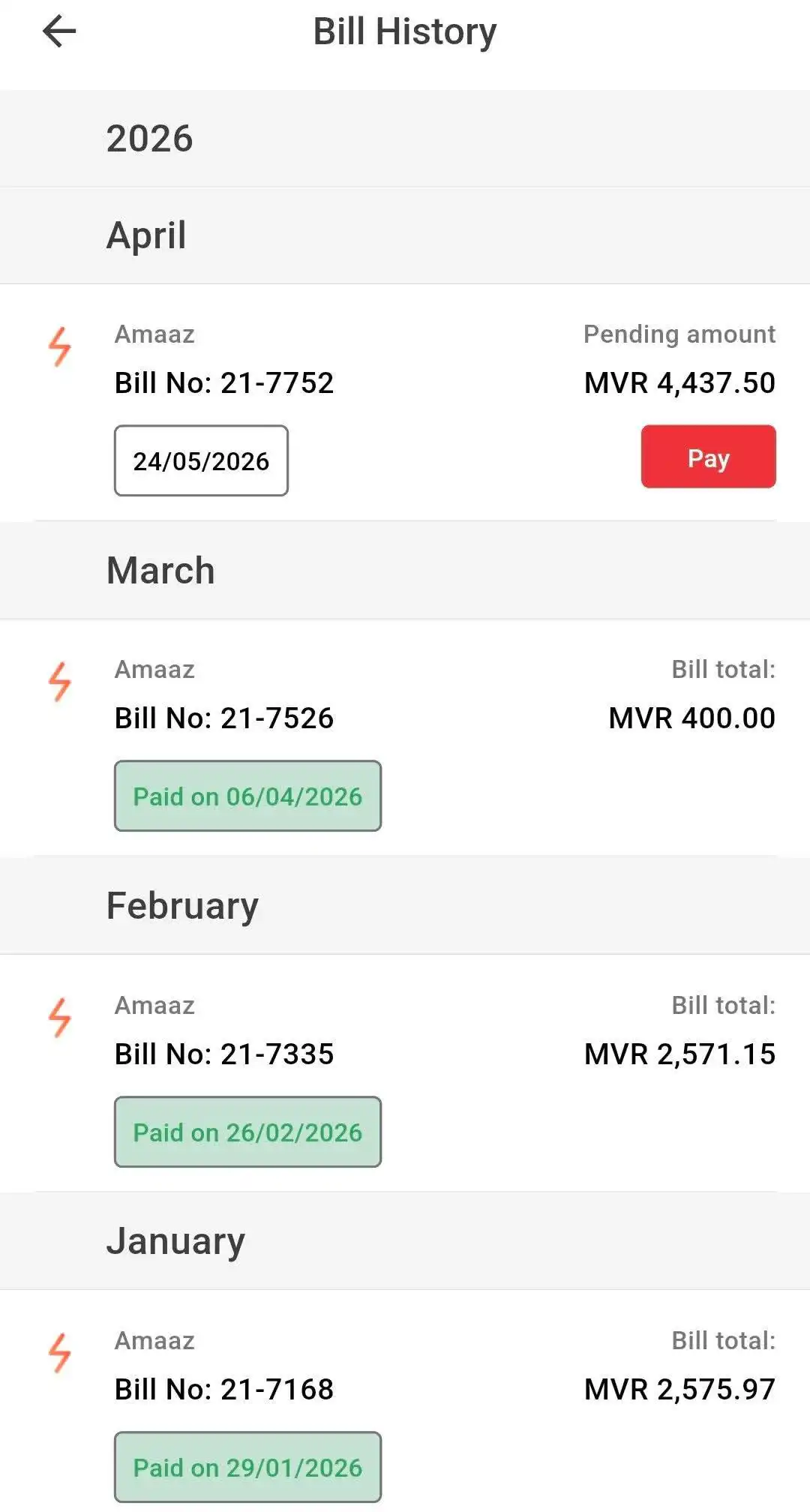
Task: Select the February month header
Action: tap(182, 906)
